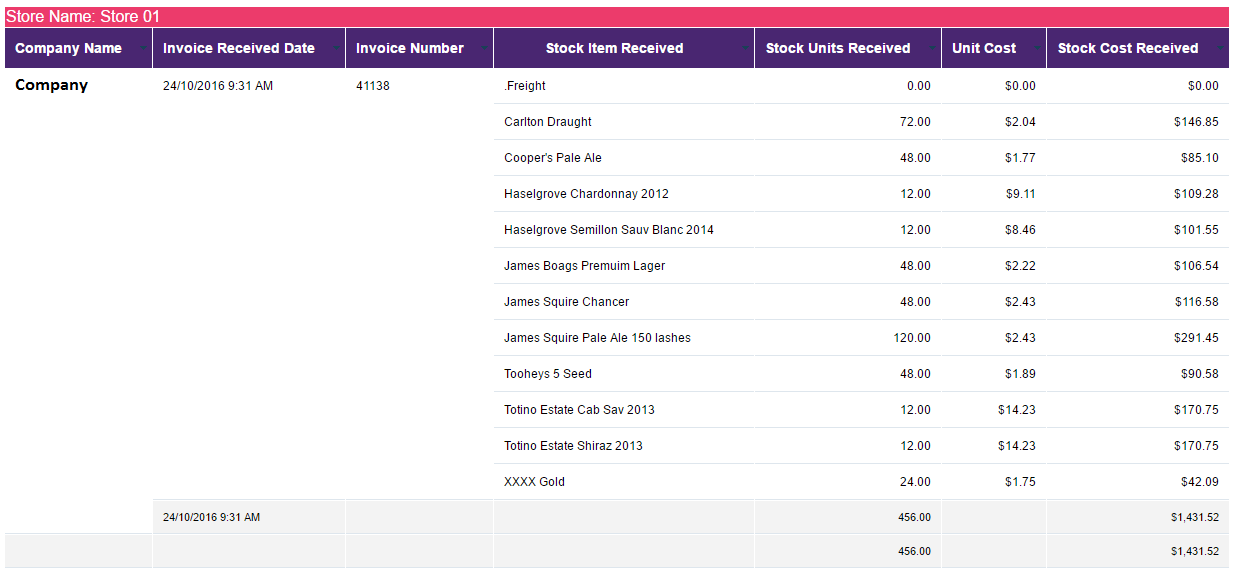Select the $291.45 stock cost value
Viewport: 1236px width, 577px height.
(1196, 338)
